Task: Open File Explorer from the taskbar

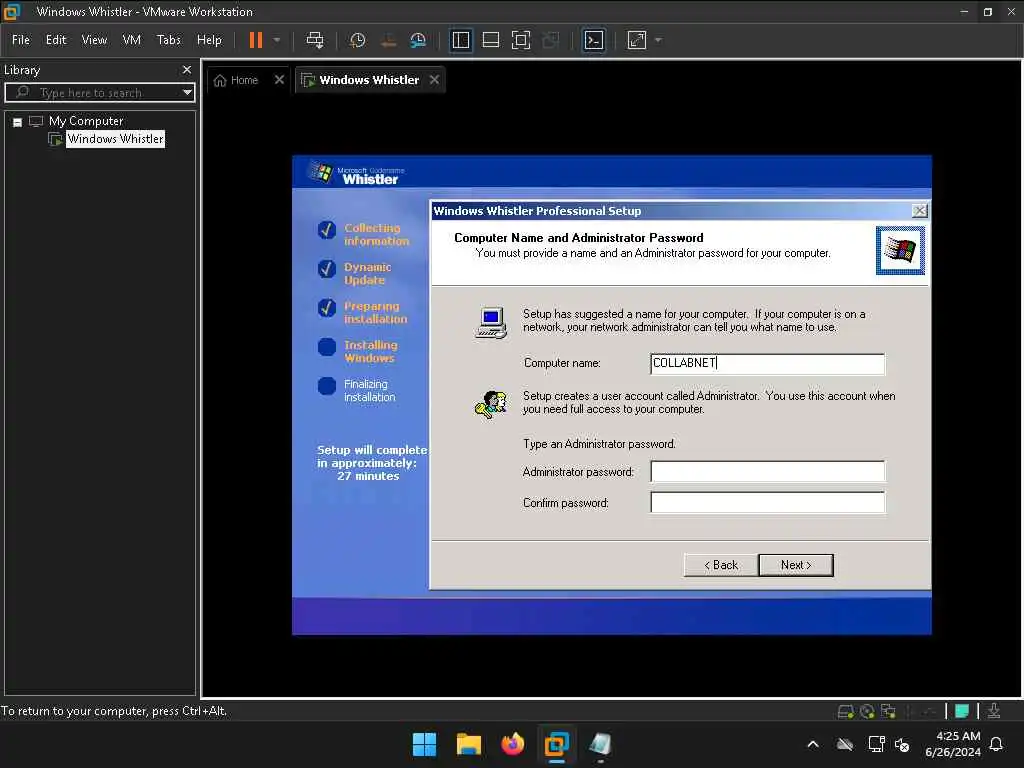Action: coord(468,744)
